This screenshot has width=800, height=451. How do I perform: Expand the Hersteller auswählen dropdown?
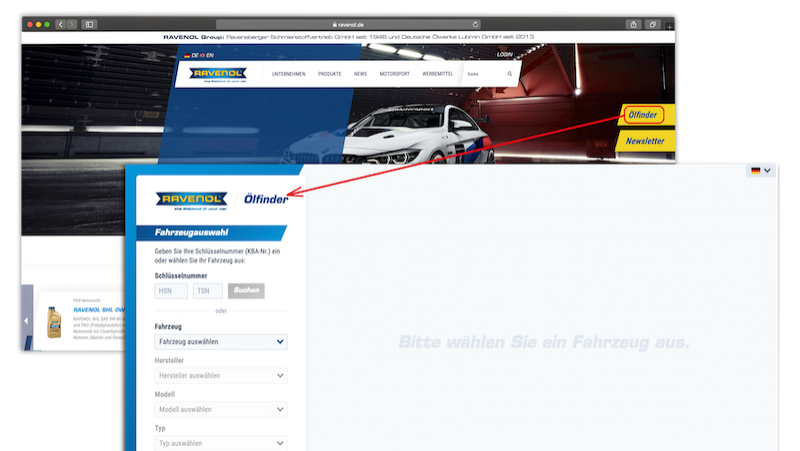(221, 376)
